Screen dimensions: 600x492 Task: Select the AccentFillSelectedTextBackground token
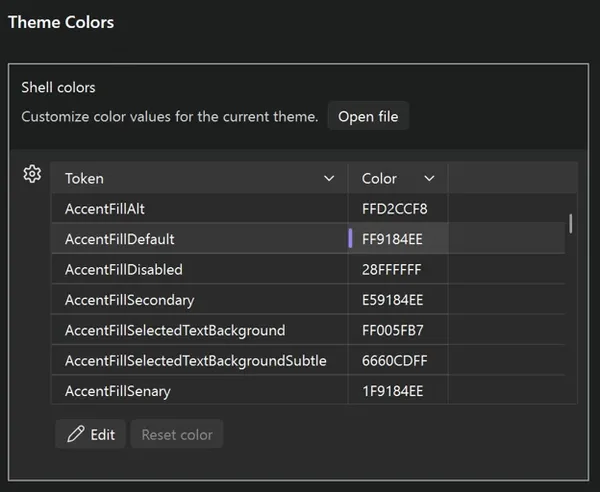[x=175, y=330]
